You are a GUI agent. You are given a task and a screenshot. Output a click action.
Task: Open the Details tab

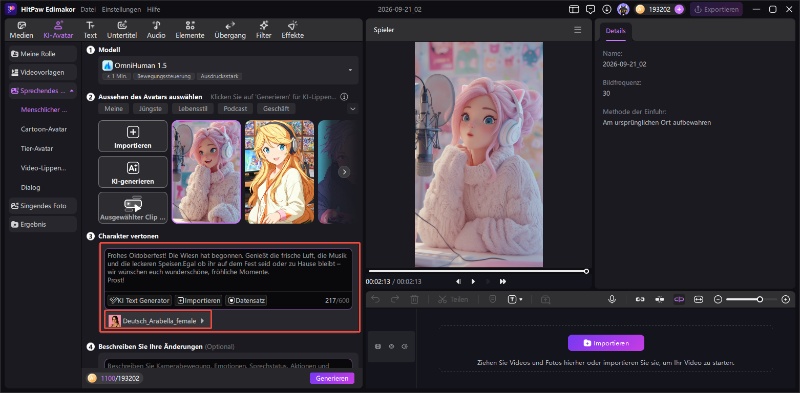point(615,31)
